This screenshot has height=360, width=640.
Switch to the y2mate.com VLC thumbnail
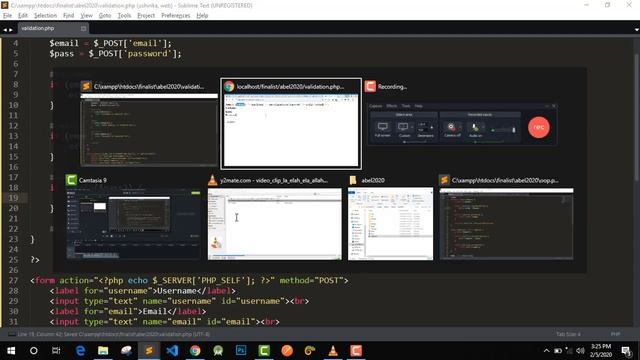(275, 217)
